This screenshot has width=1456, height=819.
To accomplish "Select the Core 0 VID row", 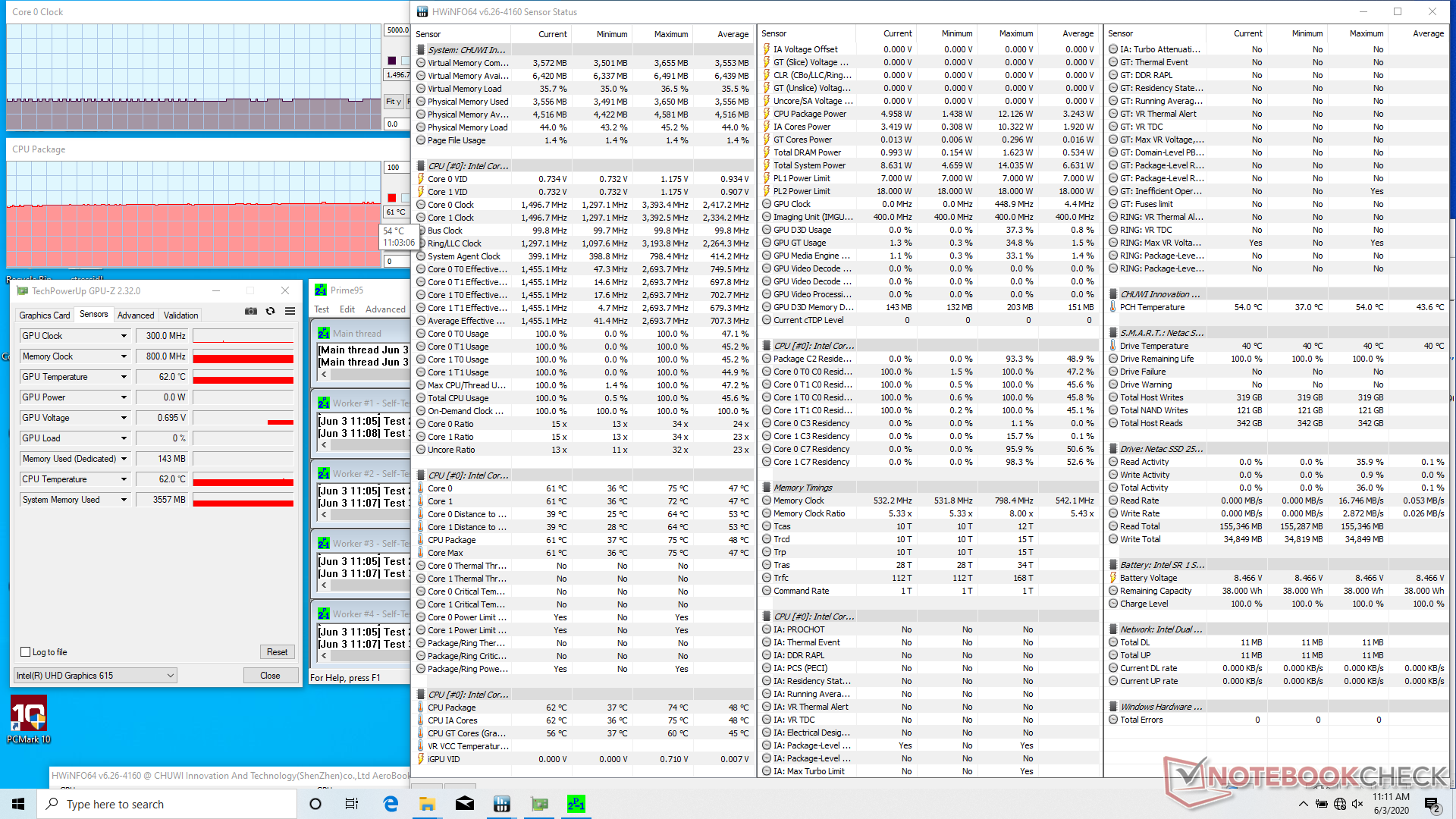I will (583, 179).
